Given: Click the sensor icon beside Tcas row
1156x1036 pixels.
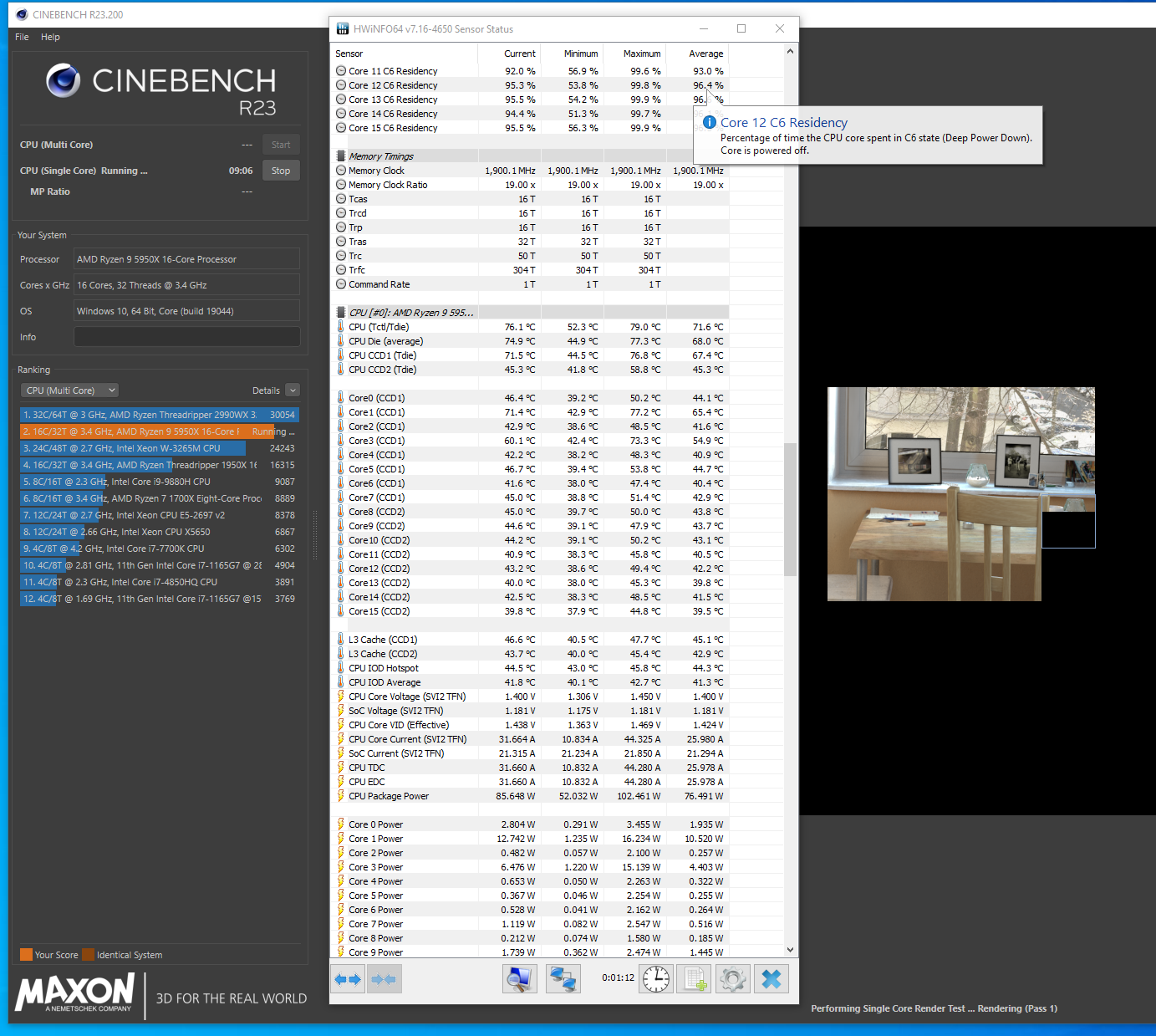Looking at the screenshot, I should (341, 199).
